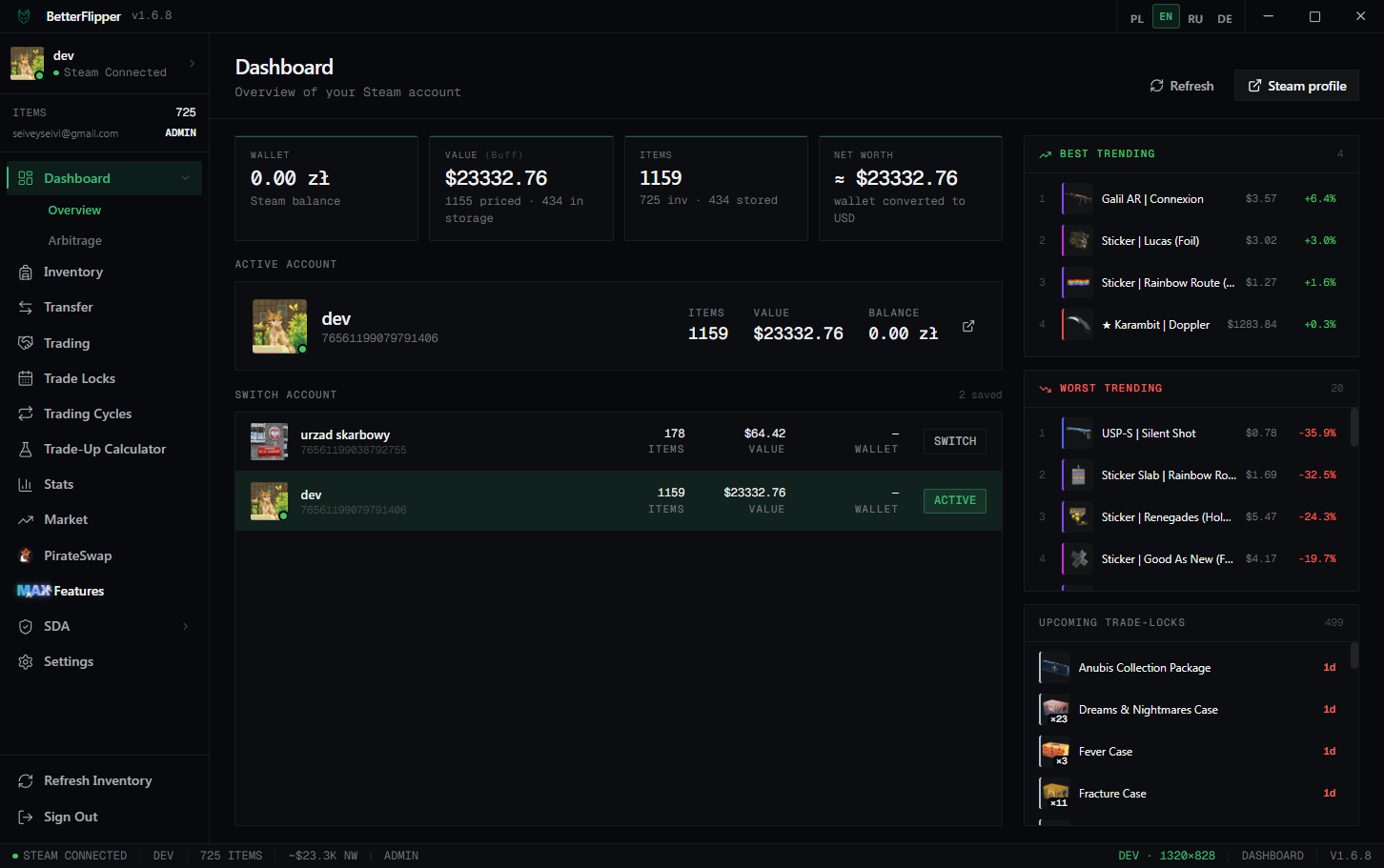Click the 725 ITEMS status bar entry
Screen dimensions: 1384x868
coord(231,856)
